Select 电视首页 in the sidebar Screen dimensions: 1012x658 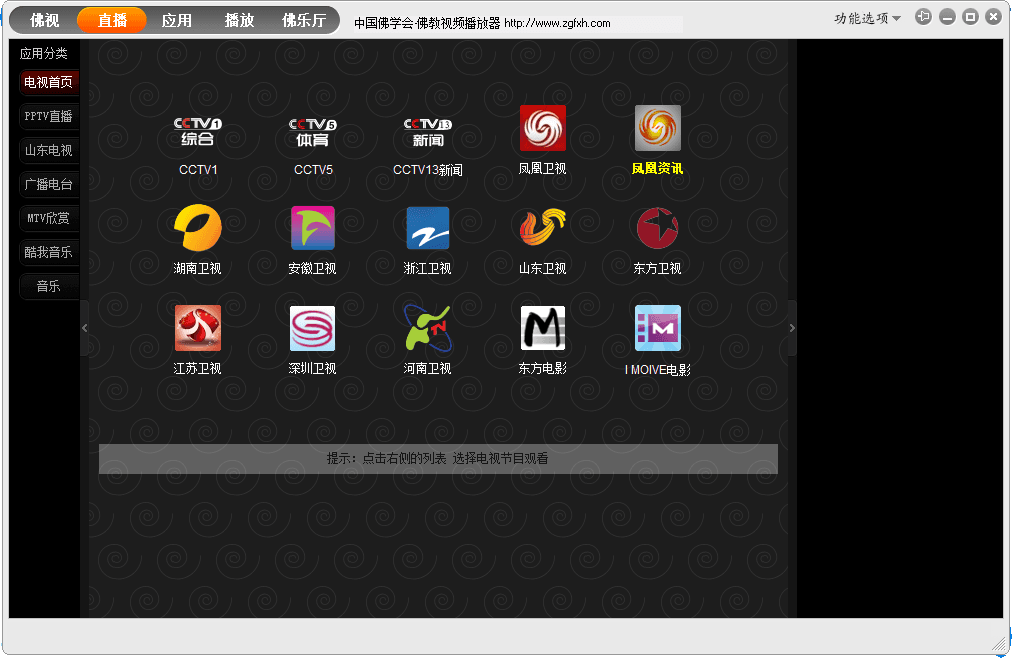coord(48,82)
